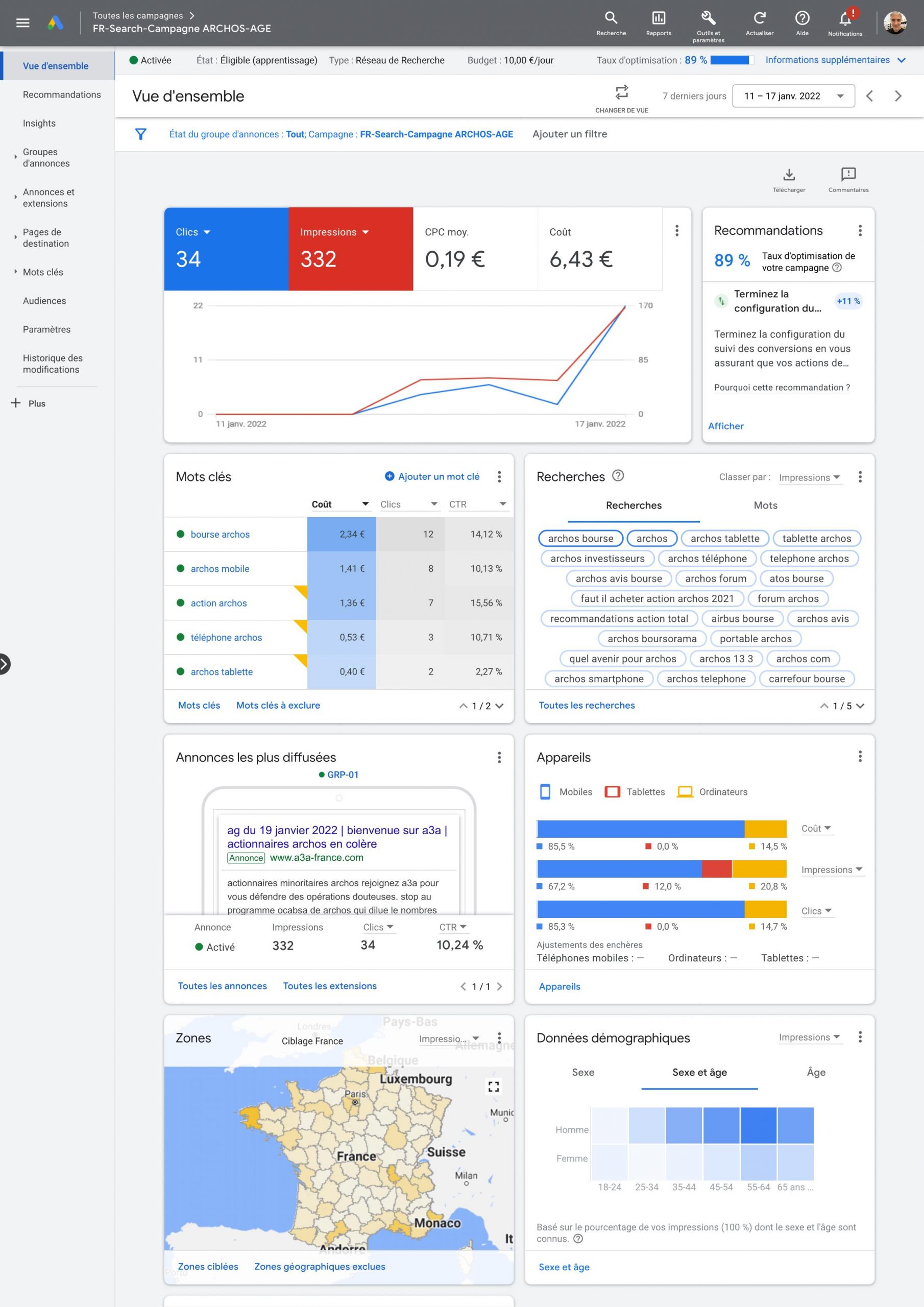This screenshot has height=1307, width=924.
Task: Go to next date range arrow
Action: click(898, 95)
